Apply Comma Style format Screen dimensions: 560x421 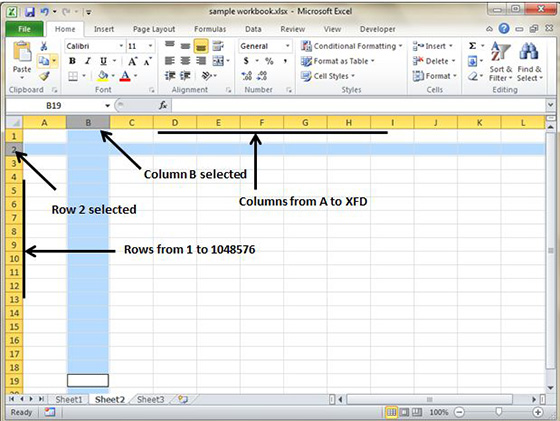[285, 61]
